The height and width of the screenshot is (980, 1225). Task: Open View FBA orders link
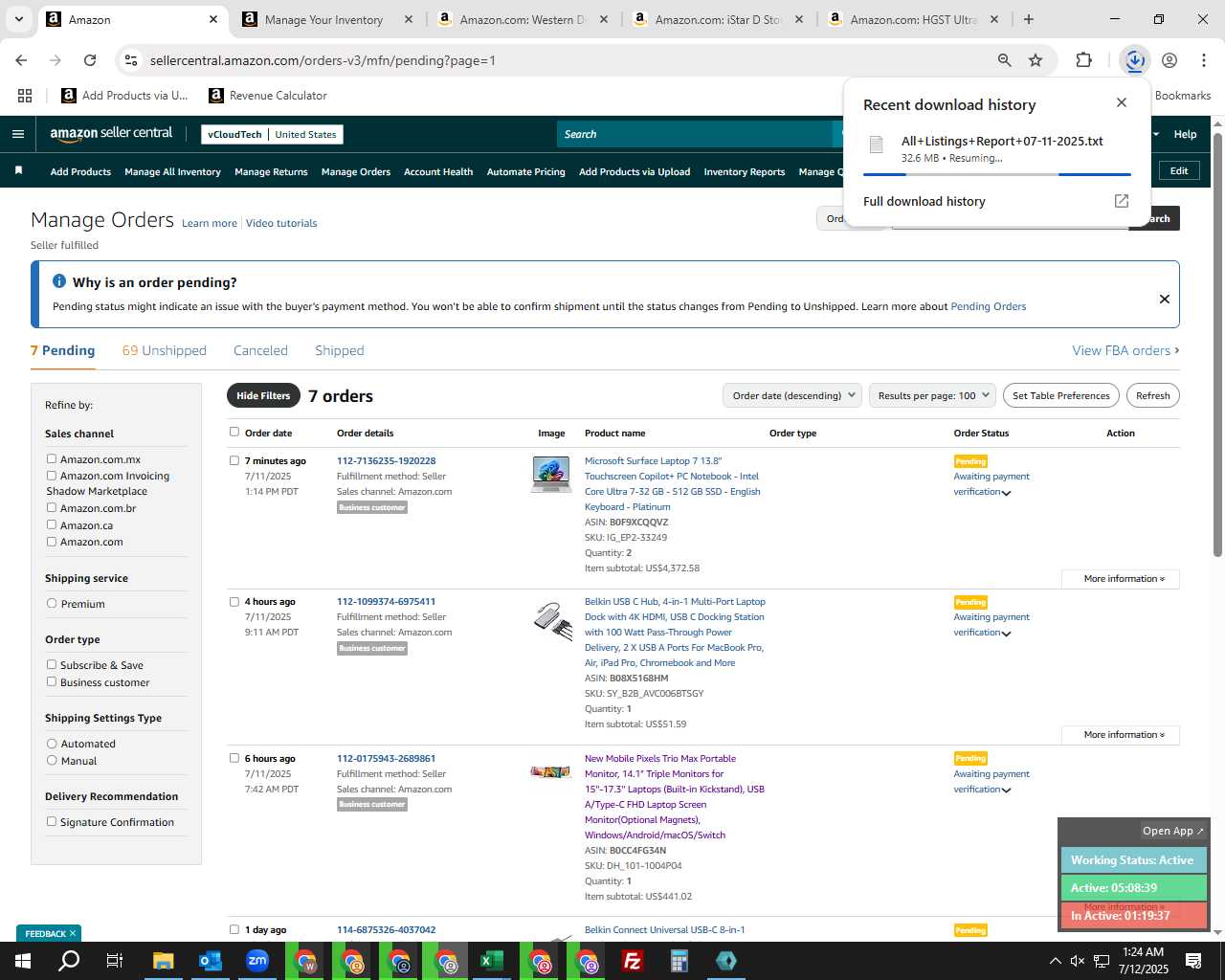coord(1125,350)
